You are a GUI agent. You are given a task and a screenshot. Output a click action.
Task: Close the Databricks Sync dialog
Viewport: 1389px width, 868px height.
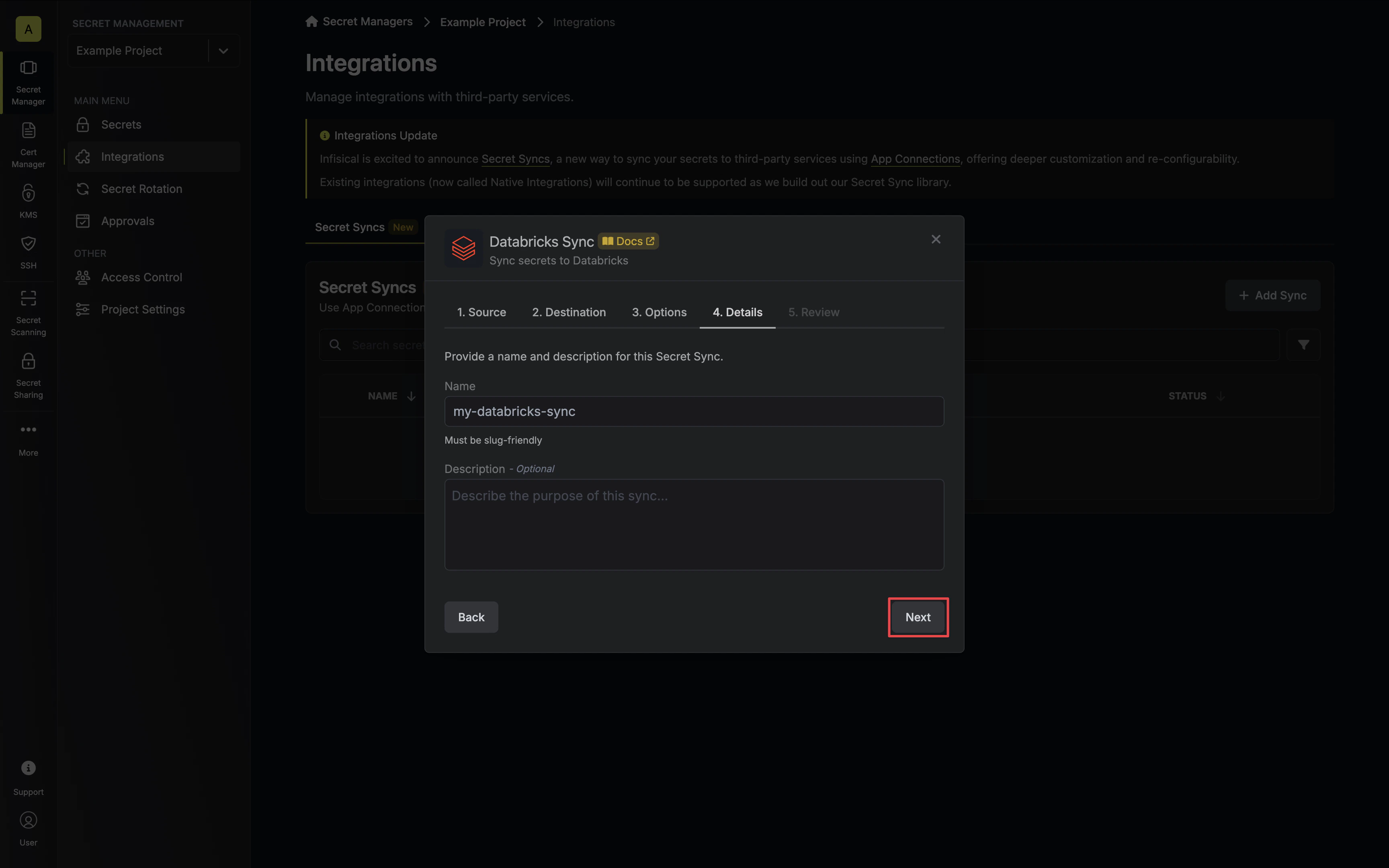coord(936,239)
